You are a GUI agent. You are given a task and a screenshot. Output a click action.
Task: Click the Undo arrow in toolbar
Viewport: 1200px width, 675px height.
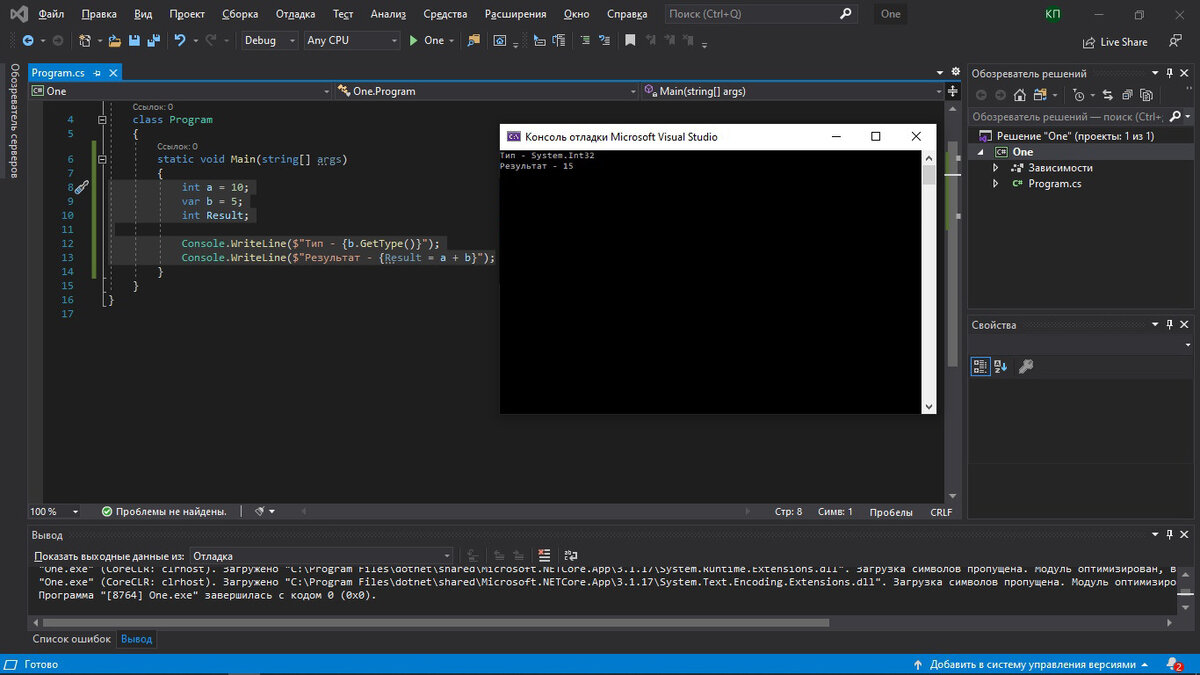point(180,41)
